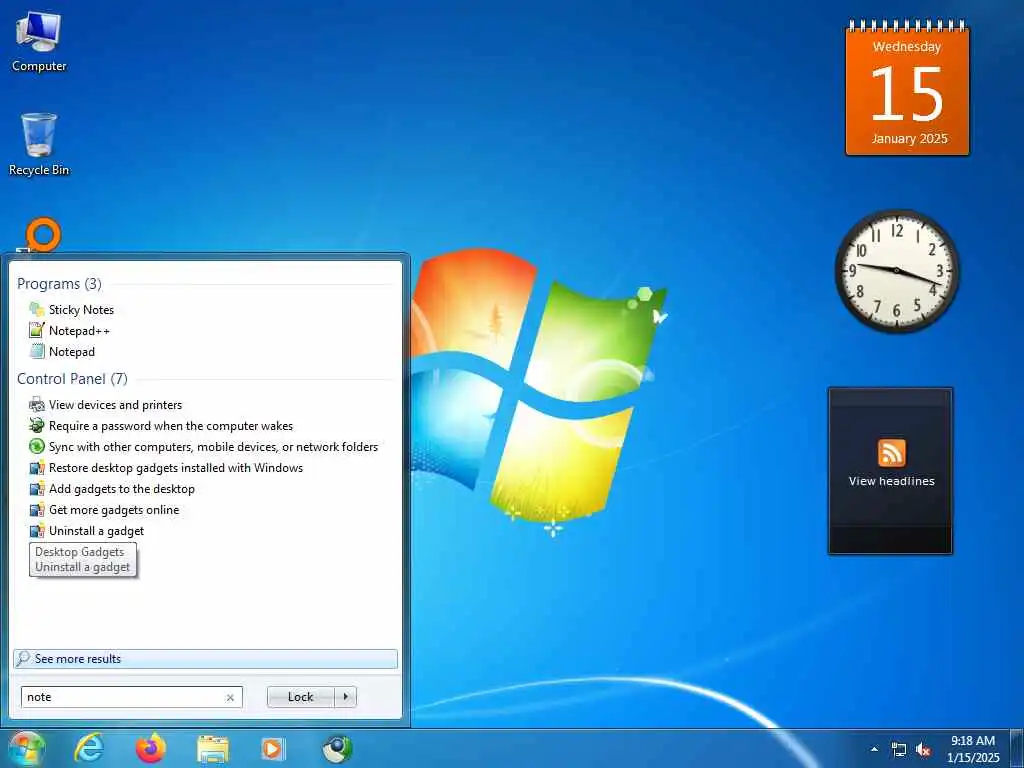Screen dimensions: 1024x768
Task: Open Sticky Notes from search results
Action: tap(81, 310)
